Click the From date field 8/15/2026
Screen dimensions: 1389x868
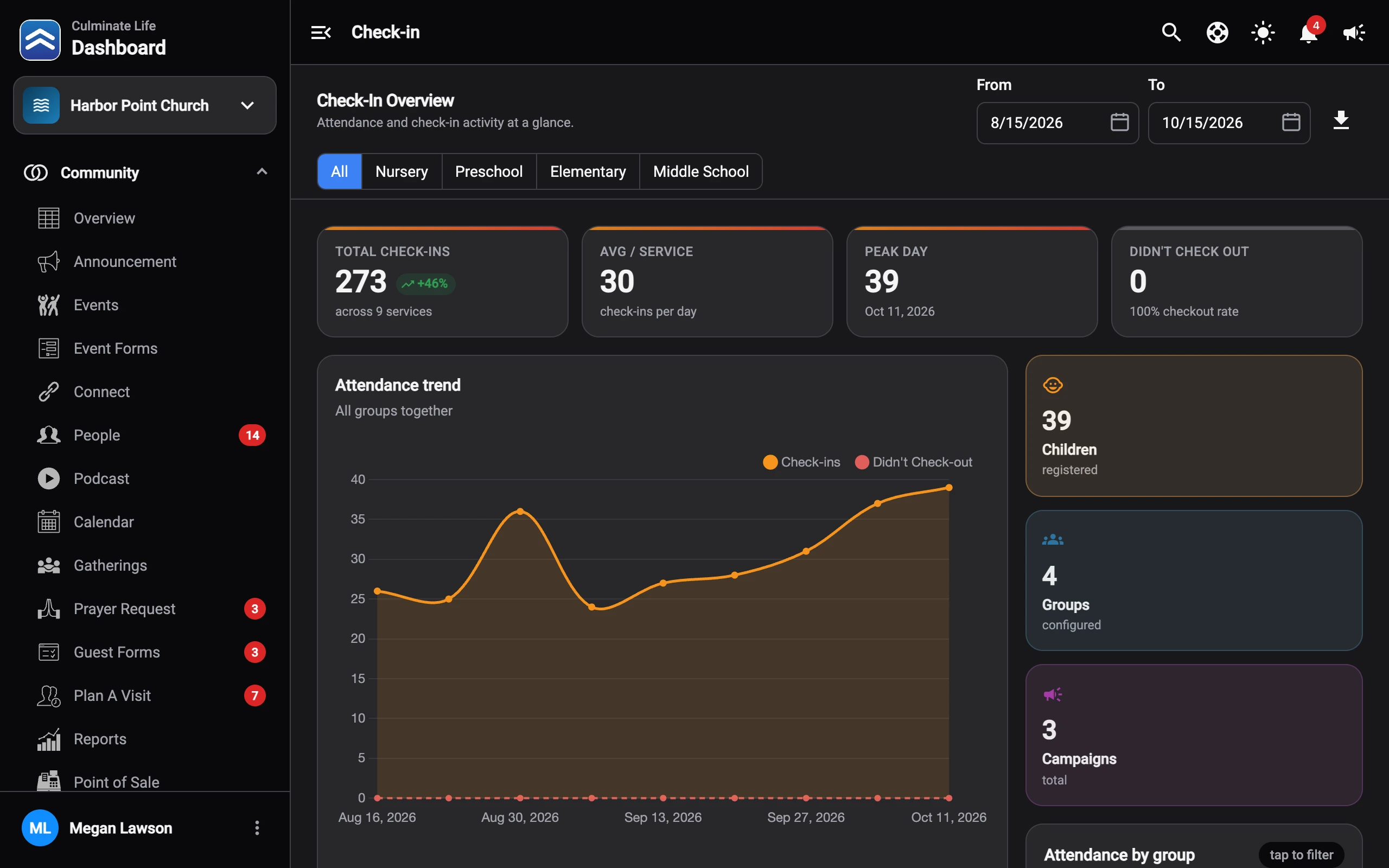click(x=1057, y=123)
